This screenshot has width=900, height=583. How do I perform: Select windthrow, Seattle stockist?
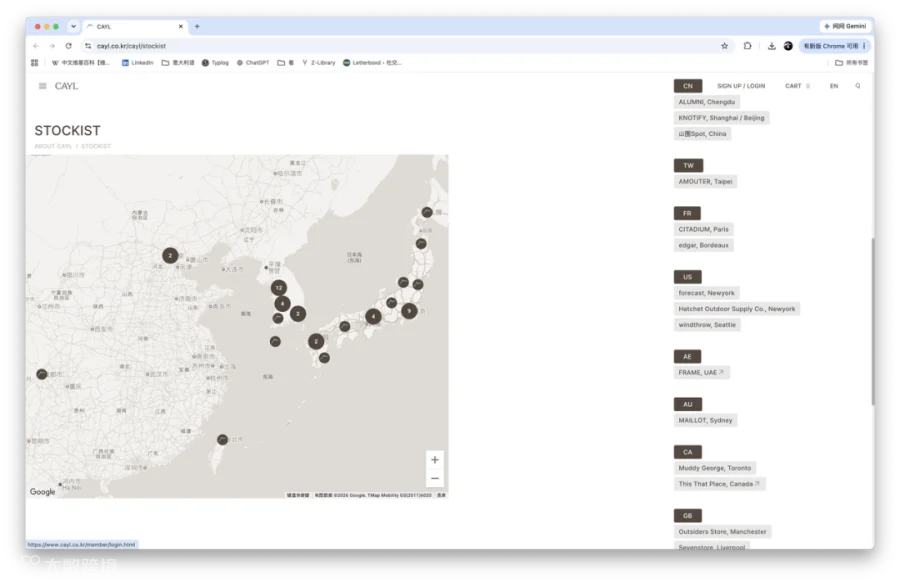pyautogui.click(x=707, y=325)
